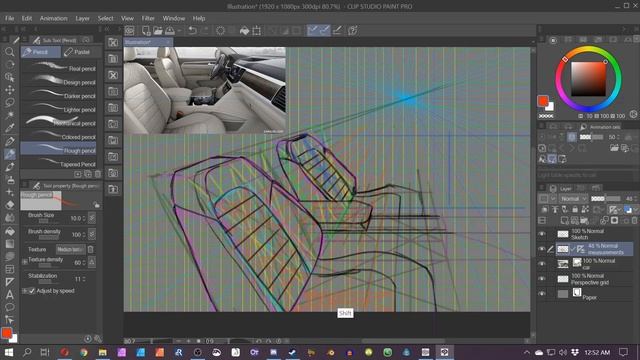
Task: Click the Fill icon in command bar
Action: [244, 31]
